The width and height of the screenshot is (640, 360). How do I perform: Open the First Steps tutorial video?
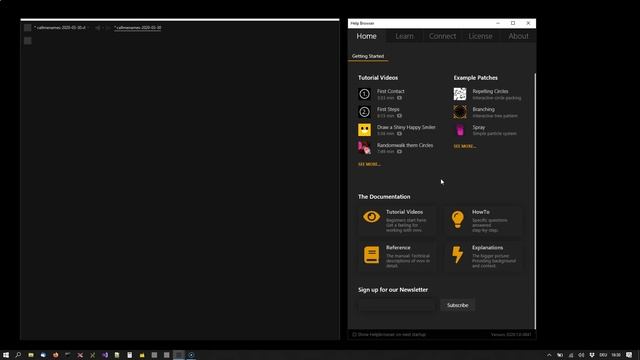pyautogui.click(x=364, y=112)
